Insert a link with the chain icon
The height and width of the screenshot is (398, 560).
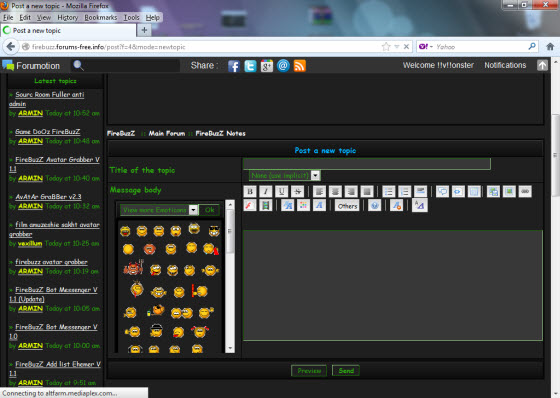(x=525, y=191)
